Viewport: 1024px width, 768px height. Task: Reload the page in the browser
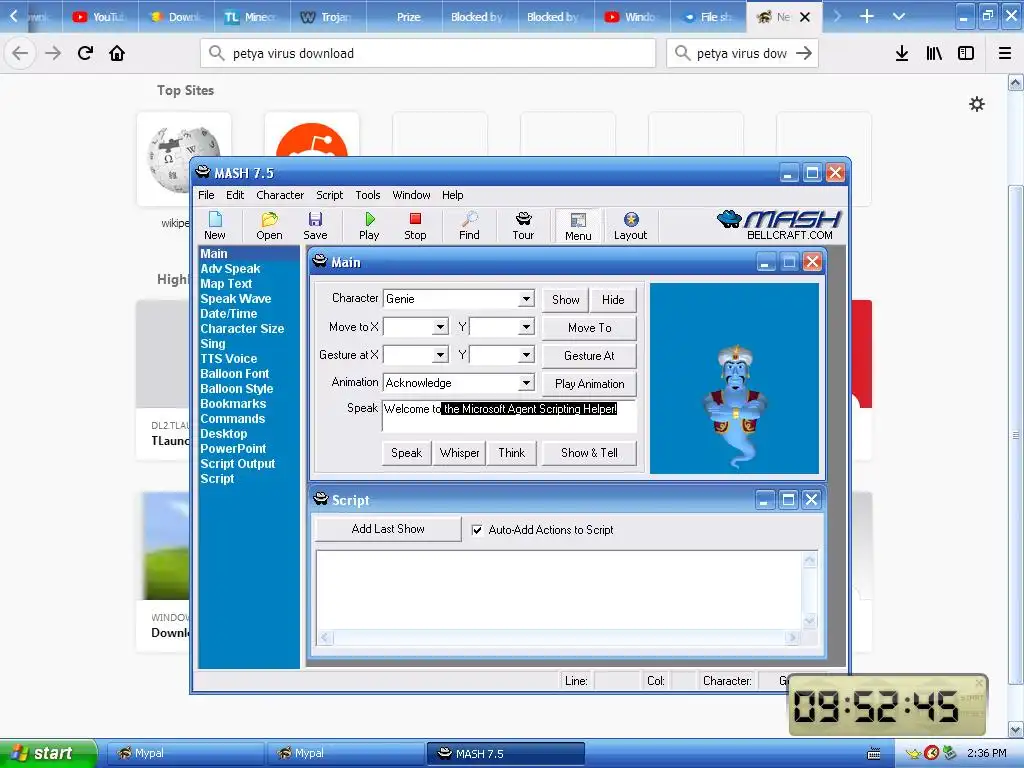tap(85, 53)
